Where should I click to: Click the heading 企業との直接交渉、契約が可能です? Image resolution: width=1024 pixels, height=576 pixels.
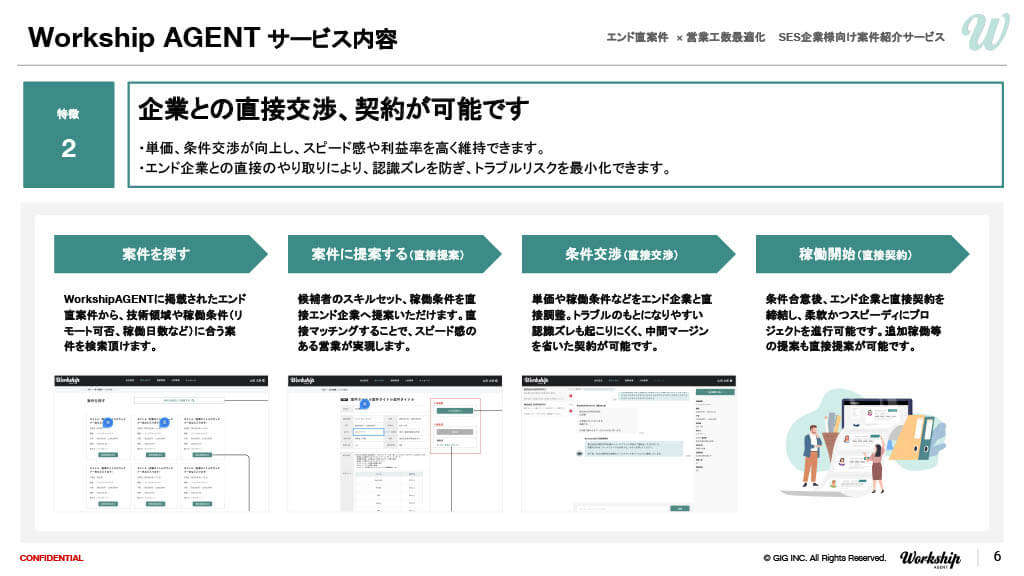click(x=333, y=108)
